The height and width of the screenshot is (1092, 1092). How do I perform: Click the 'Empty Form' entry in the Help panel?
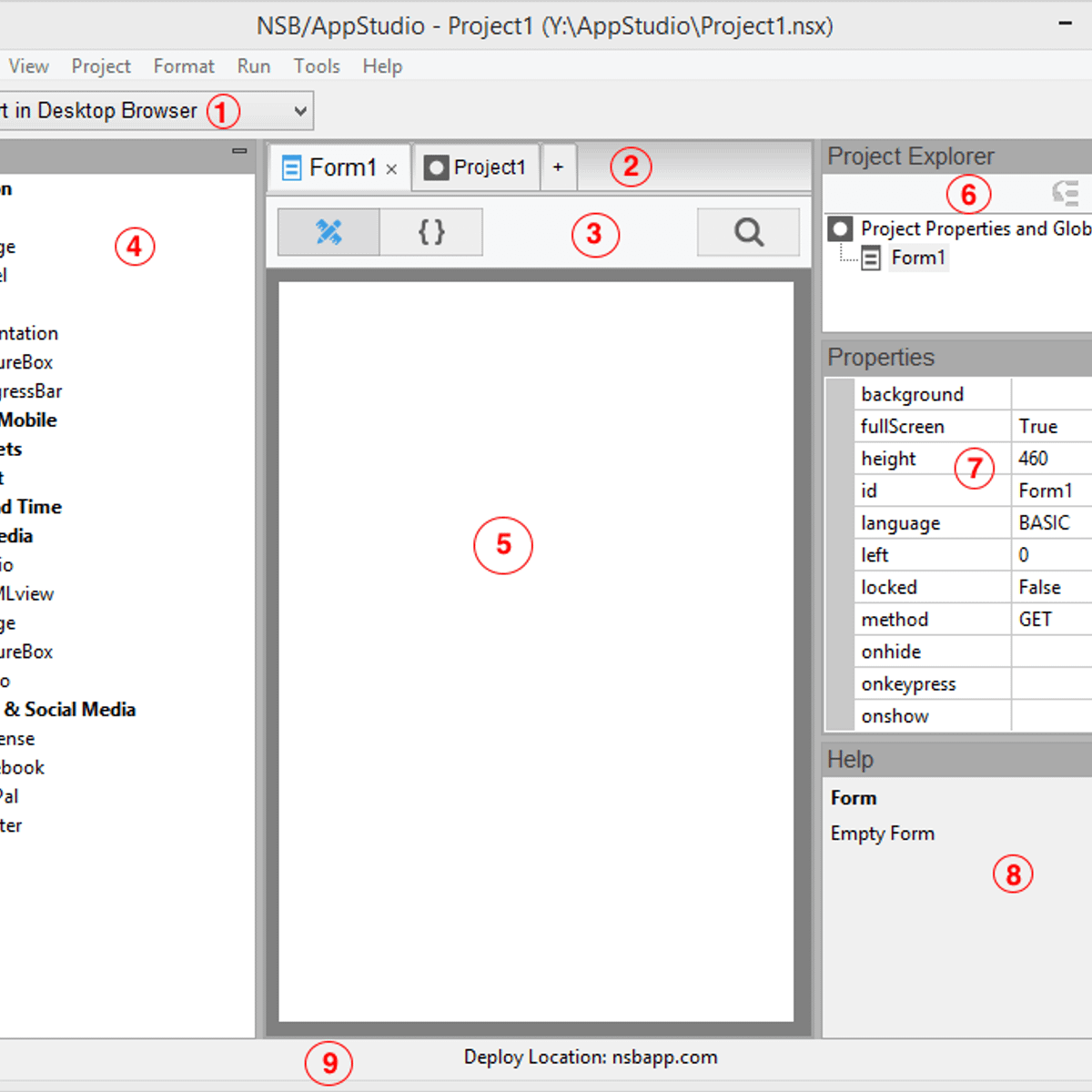tap(882, 833)
